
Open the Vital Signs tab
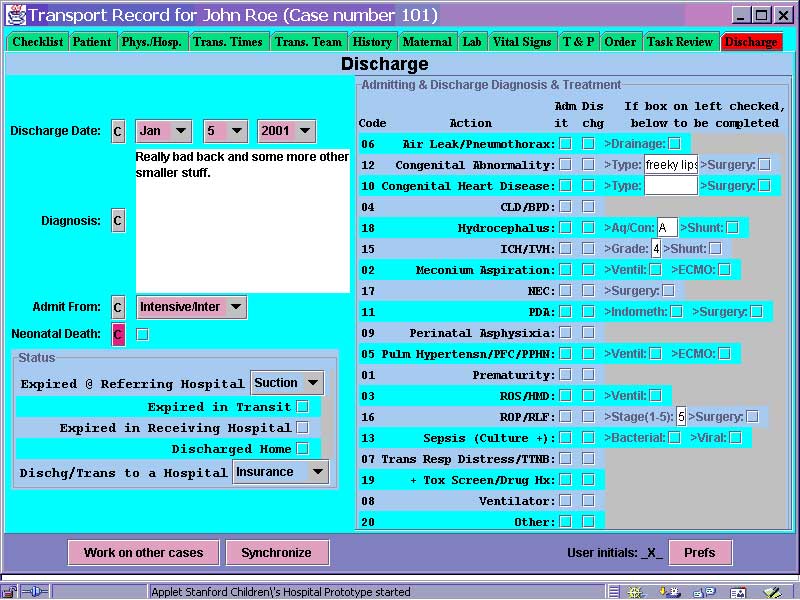pos(522,42)
